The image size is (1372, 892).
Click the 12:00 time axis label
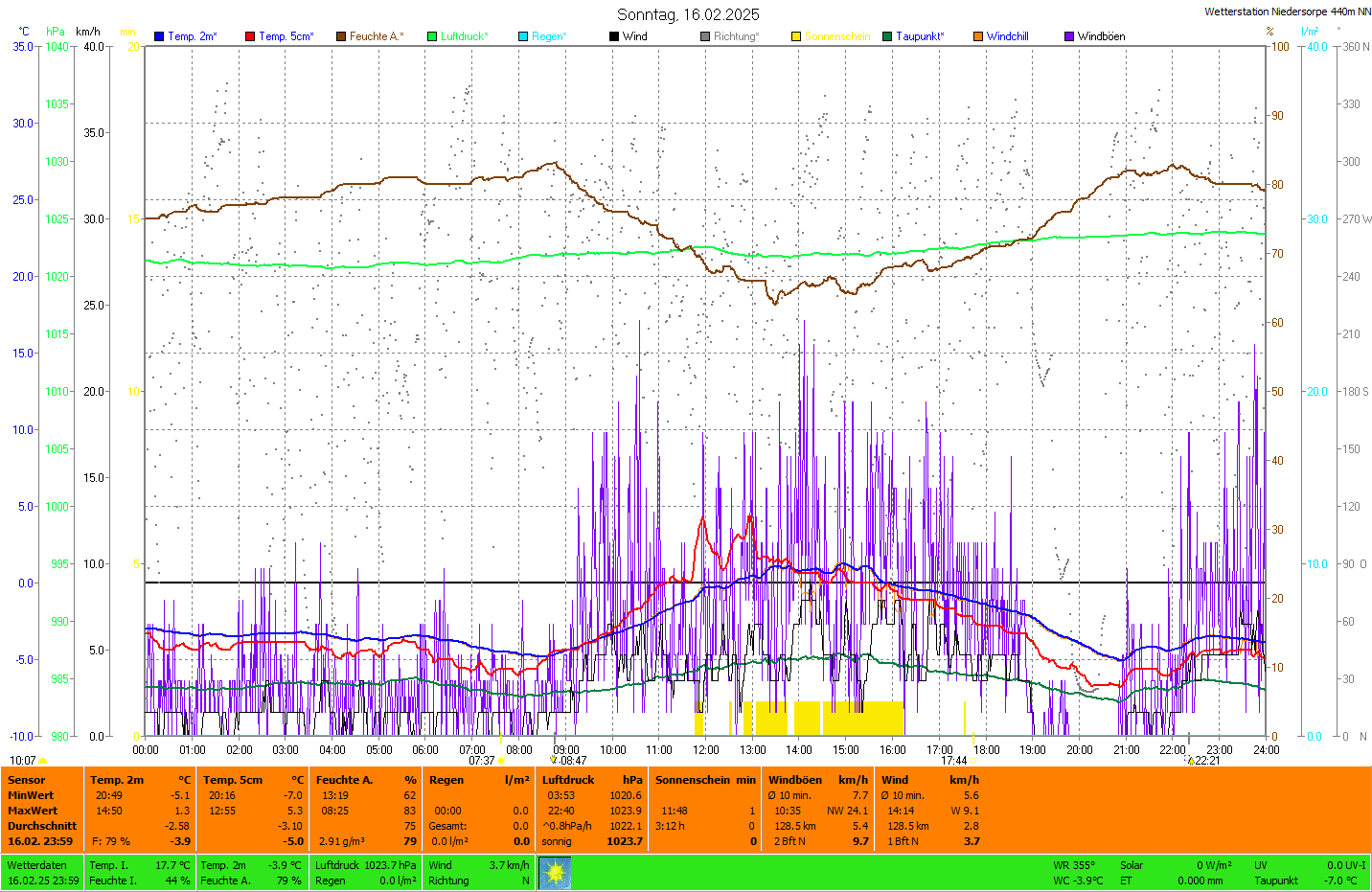(x=706, y=750)
